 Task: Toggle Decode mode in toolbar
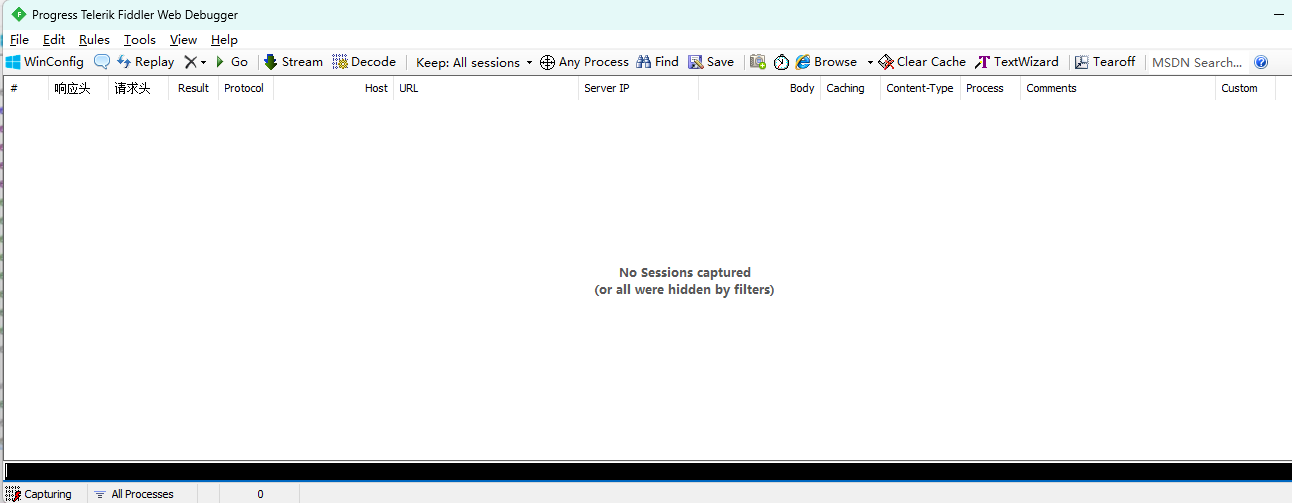pyautogui.click(x=364, y=62)
